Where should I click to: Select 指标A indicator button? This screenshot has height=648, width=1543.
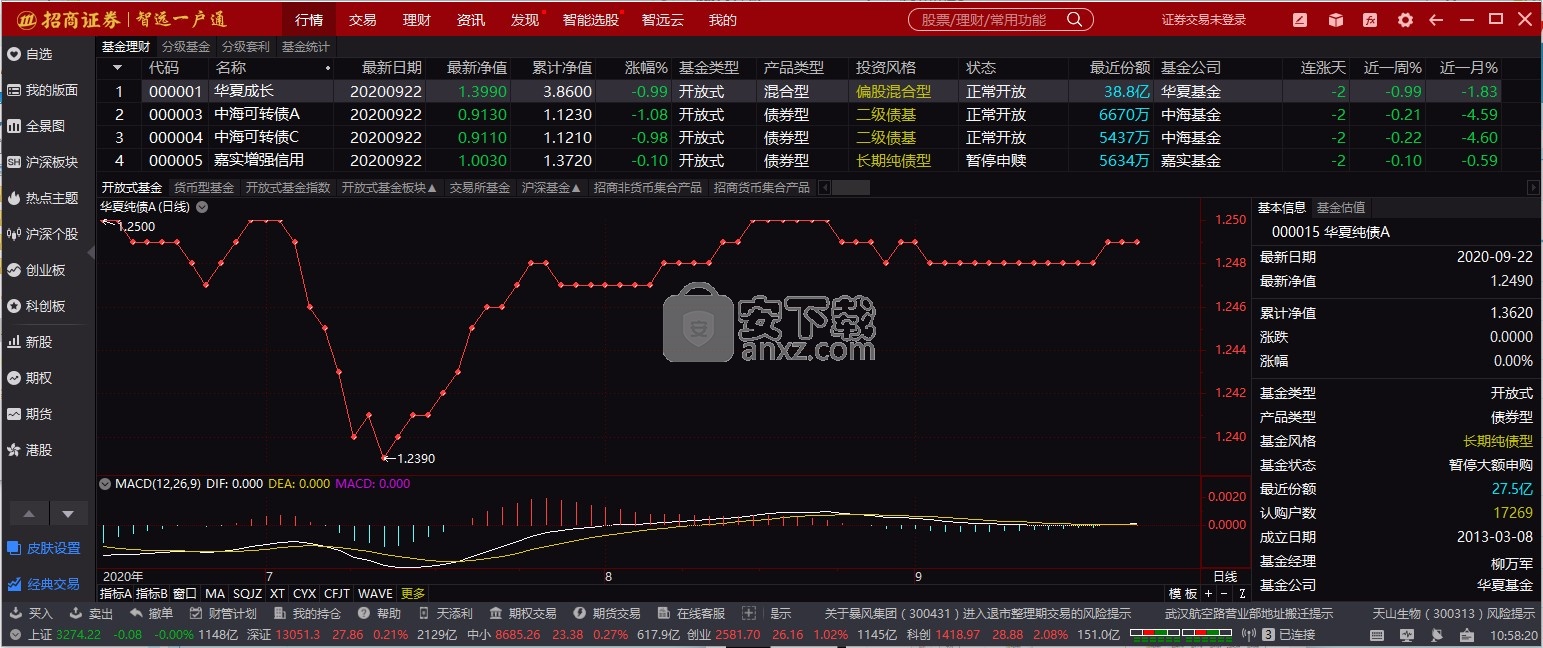point(115,593)
